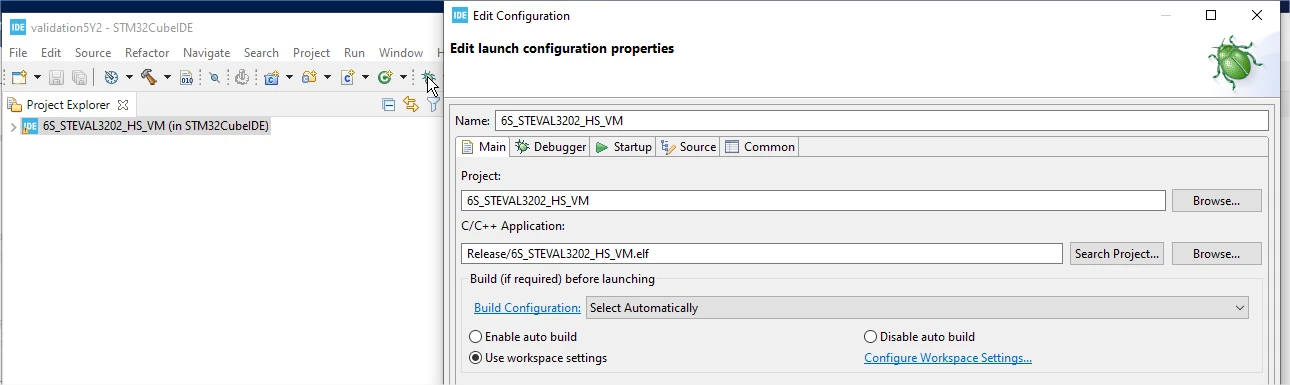The height and width of the screenshot is (385, 1290).
Task: Click the Project text field
Action: click(x=813, y=200)
